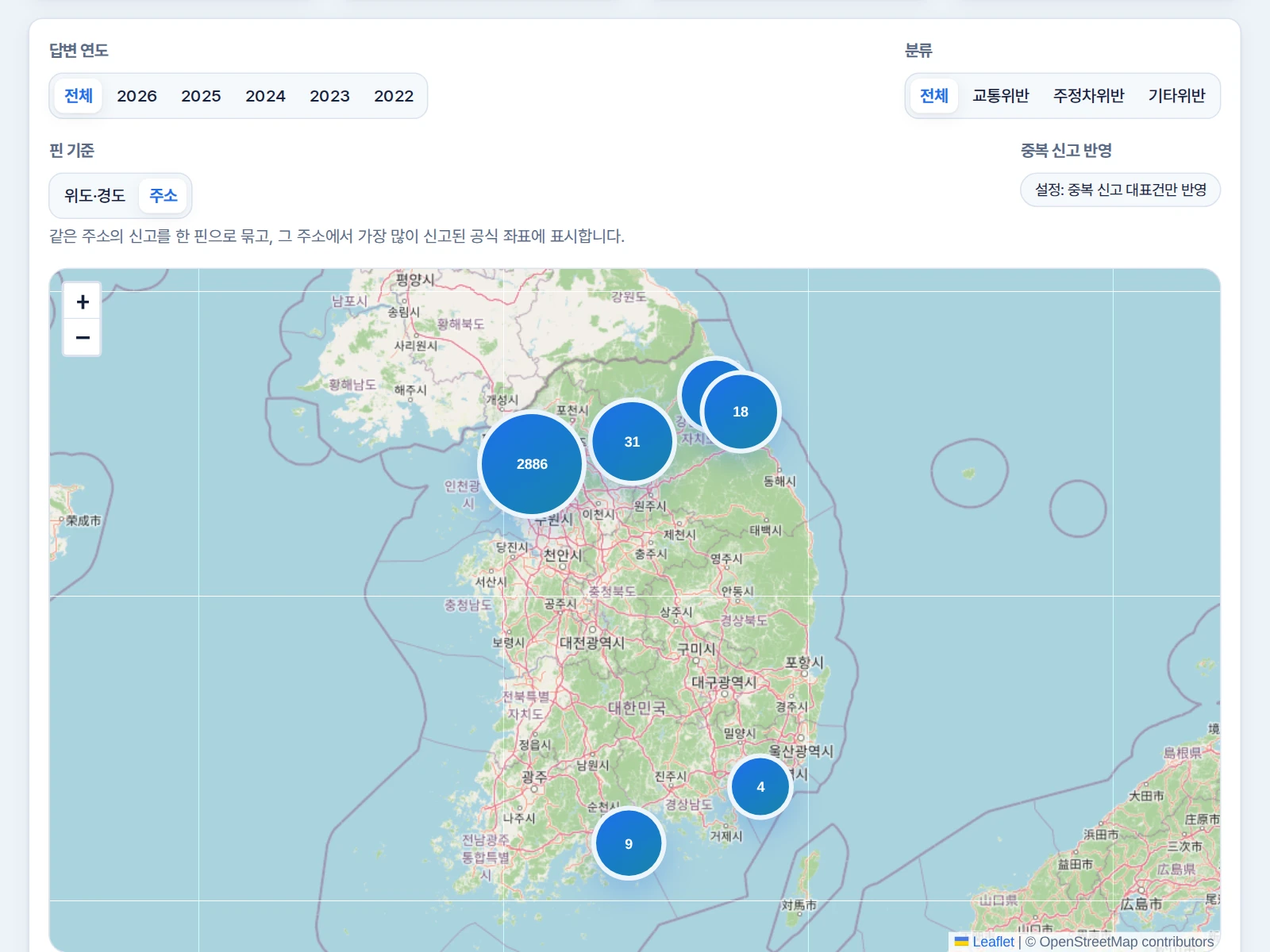Click the 안동시 label on the map
This screenshot has width=1270, height=952.
point(737,591)
